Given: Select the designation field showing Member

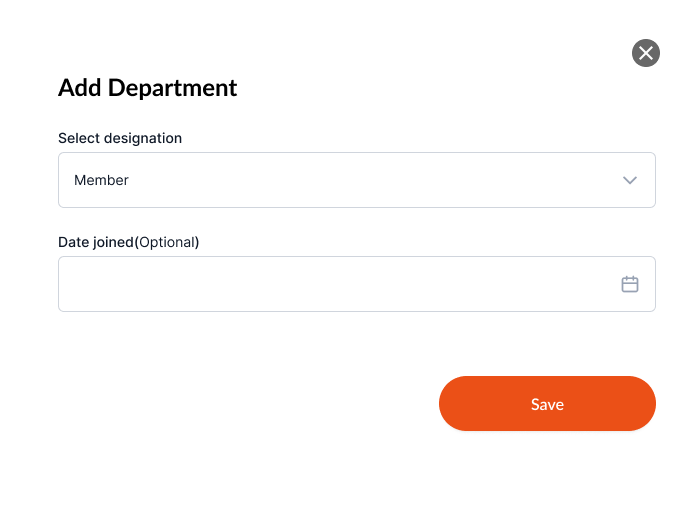Looking at the screenshot, I should (x=356, y=180).
